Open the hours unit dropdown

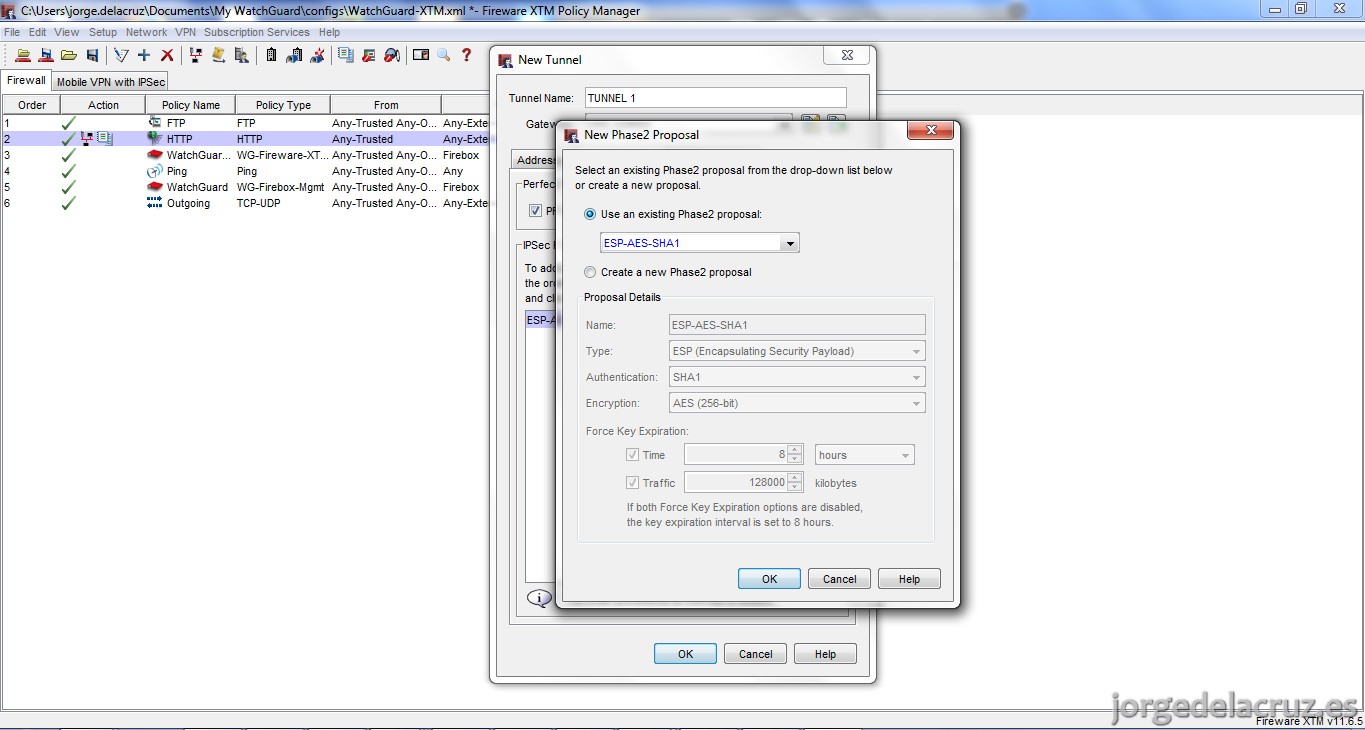[x=865, y=455]
